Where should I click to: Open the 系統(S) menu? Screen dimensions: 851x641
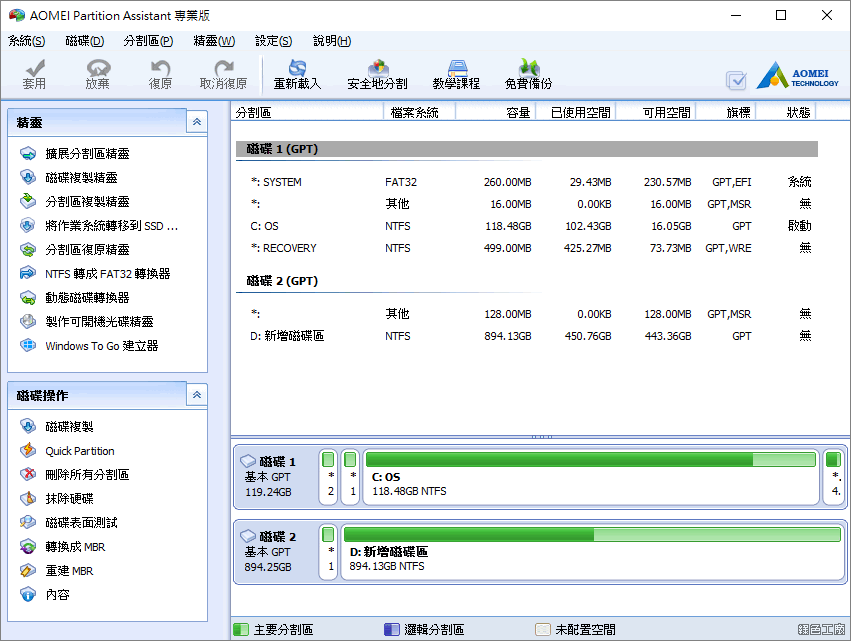coord(27,41)
